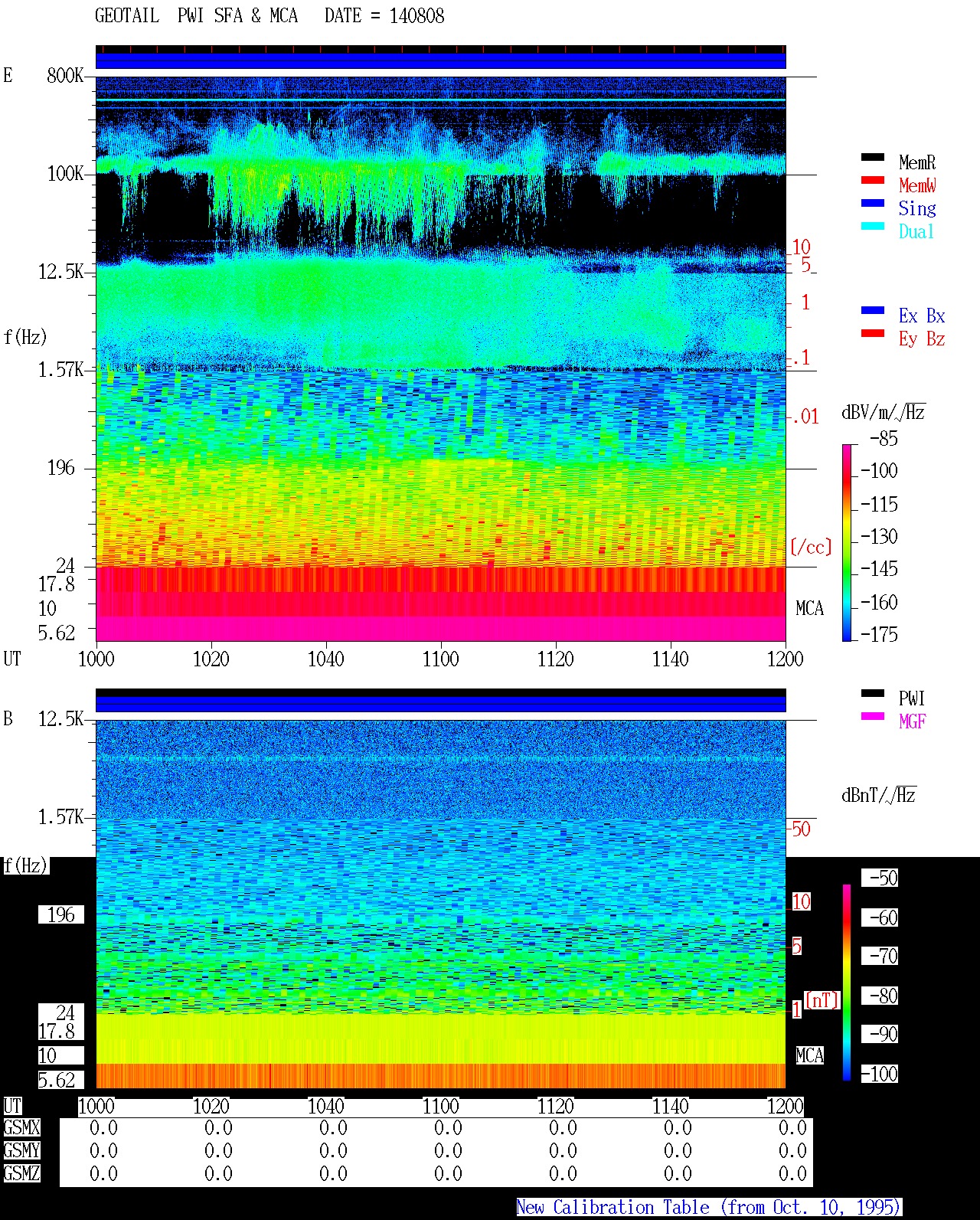This screenshot has width=980, height=1220.
Task: Click the magenta MGF legend swatch
Action: pos(873,716)
